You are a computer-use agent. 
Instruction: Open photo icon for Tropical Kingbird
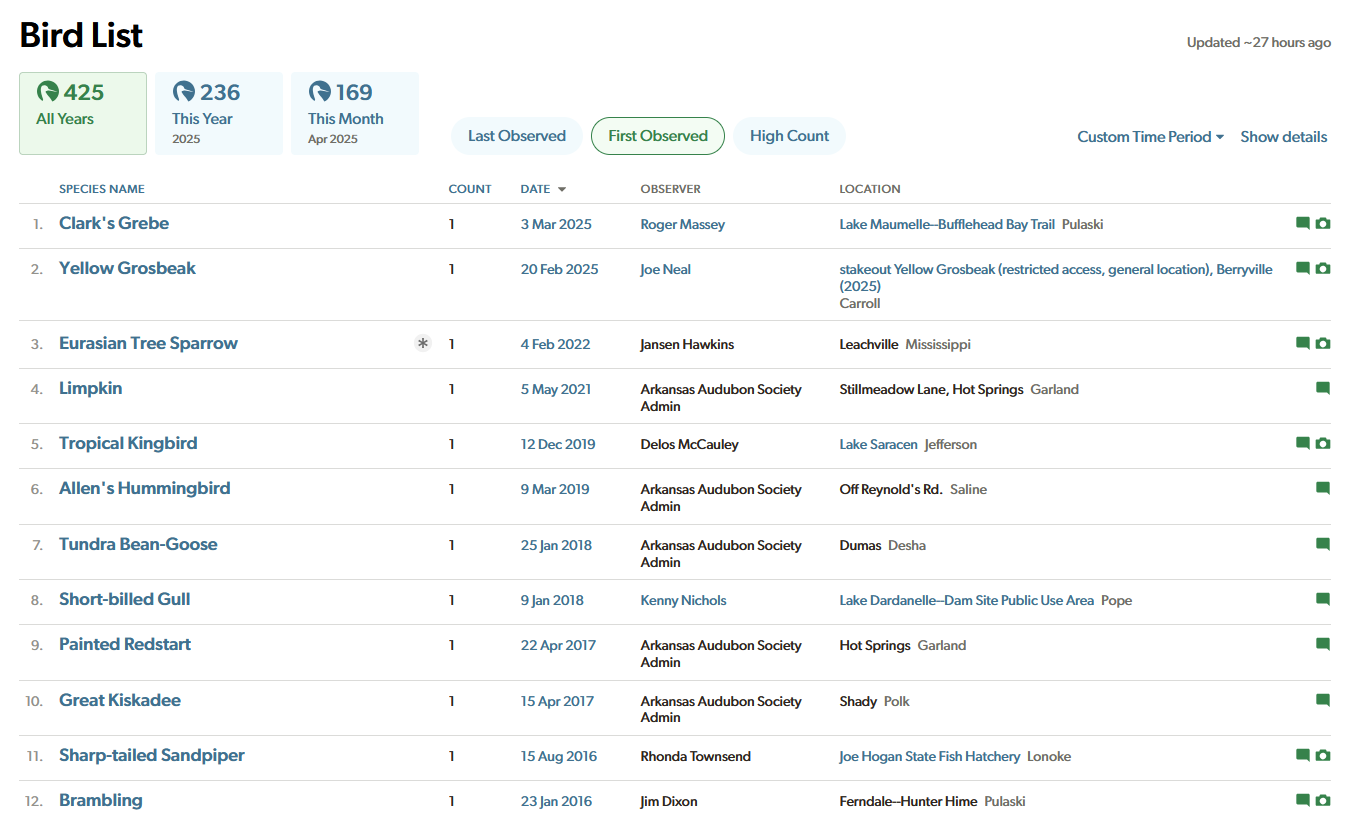click(x=1323, y=444)
